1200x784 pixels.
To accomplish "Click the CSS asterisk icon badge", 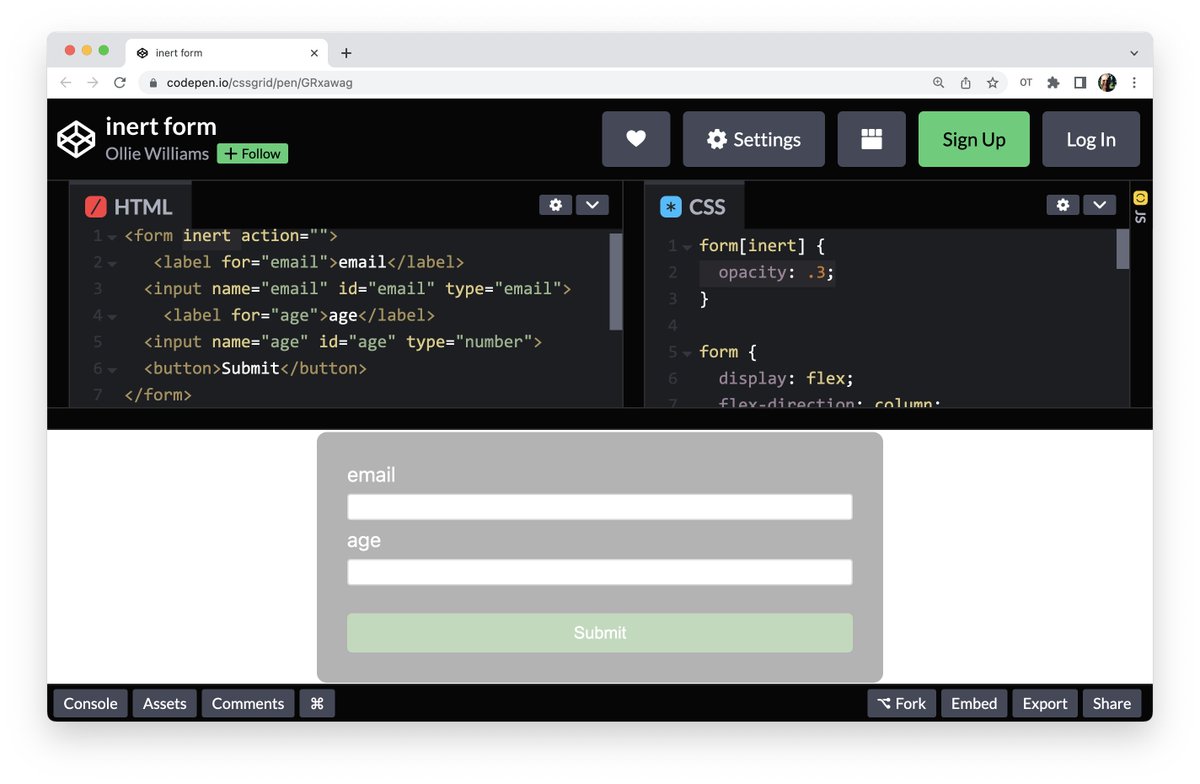I will pos(671,207).
